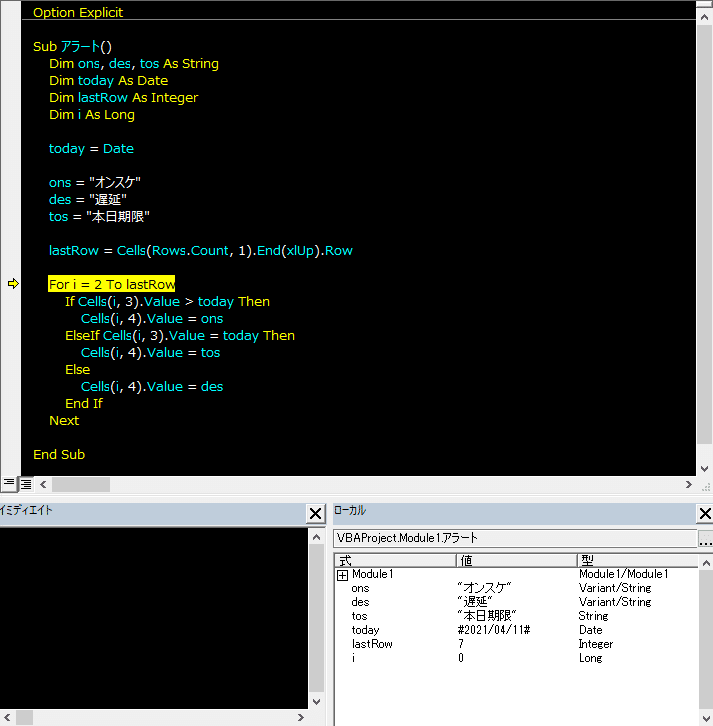
Task: Click the "本日期限" value in Locals
Action: coord(487,616)
